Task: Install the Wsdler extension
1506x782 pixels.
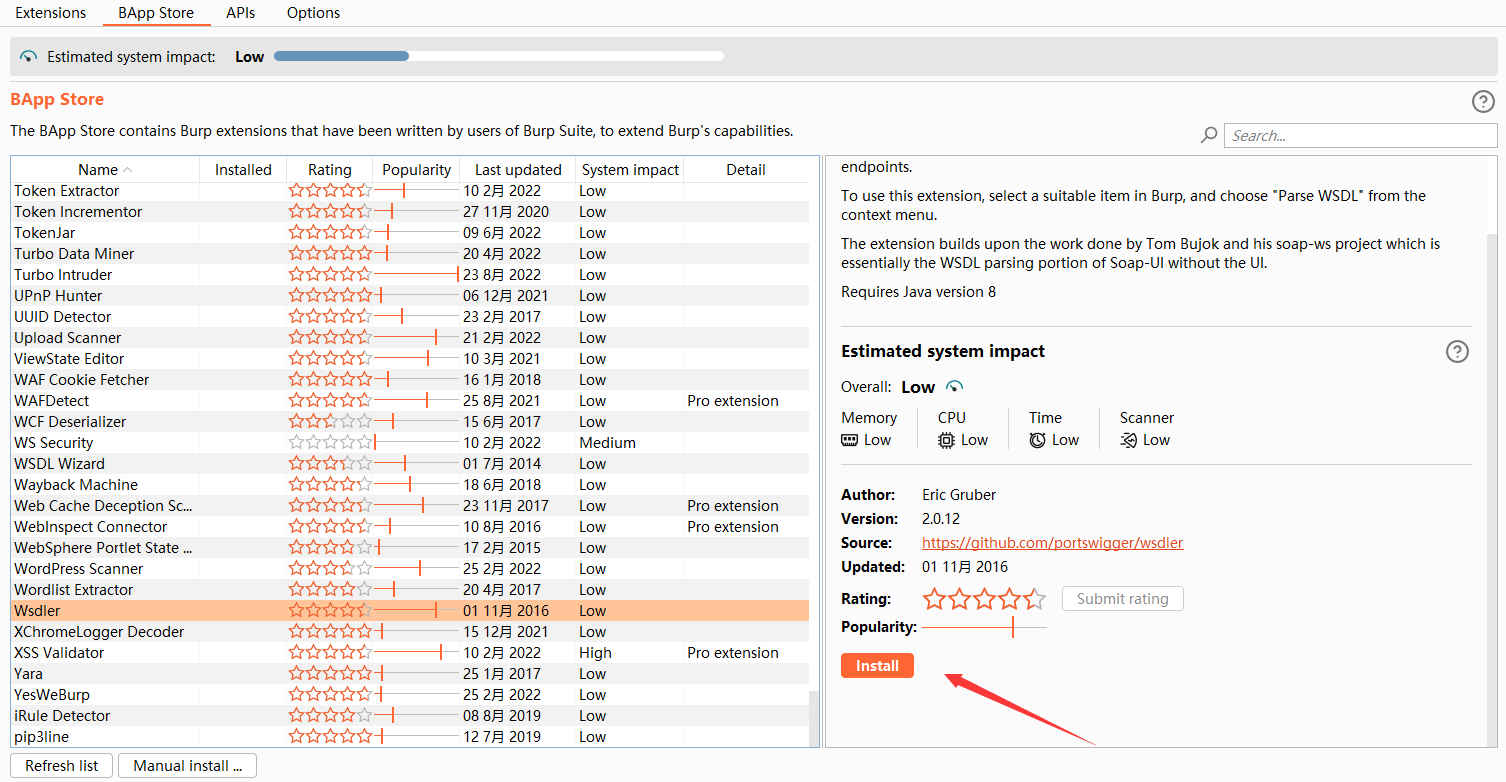Action: pos(877,665)
